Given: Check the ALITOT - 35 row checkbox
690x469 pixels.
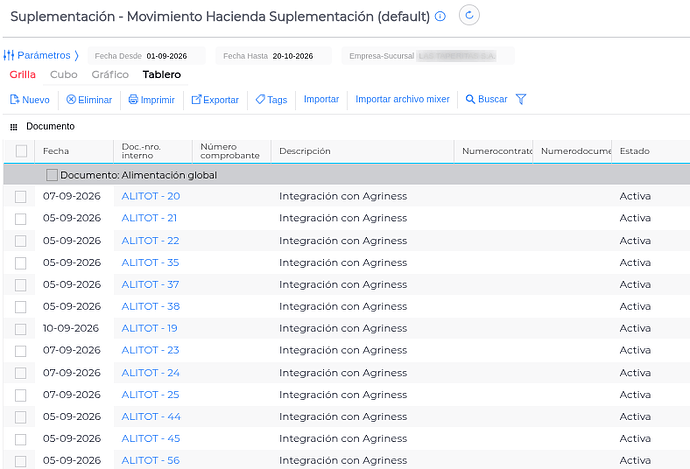Looking at the screenshot, I should pos(21,263).
